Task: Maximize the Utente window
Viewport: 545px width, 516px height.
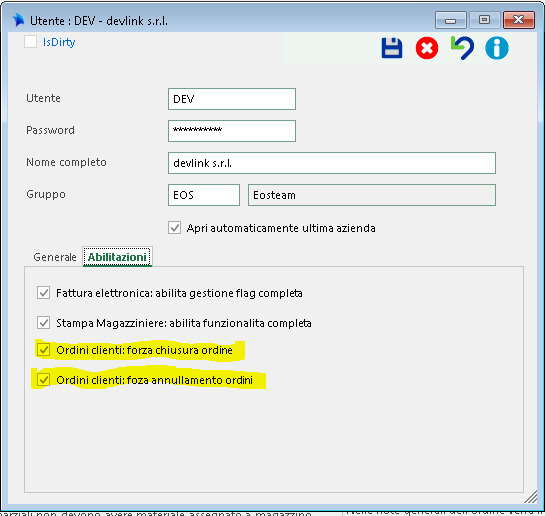Action: point(485,20)
